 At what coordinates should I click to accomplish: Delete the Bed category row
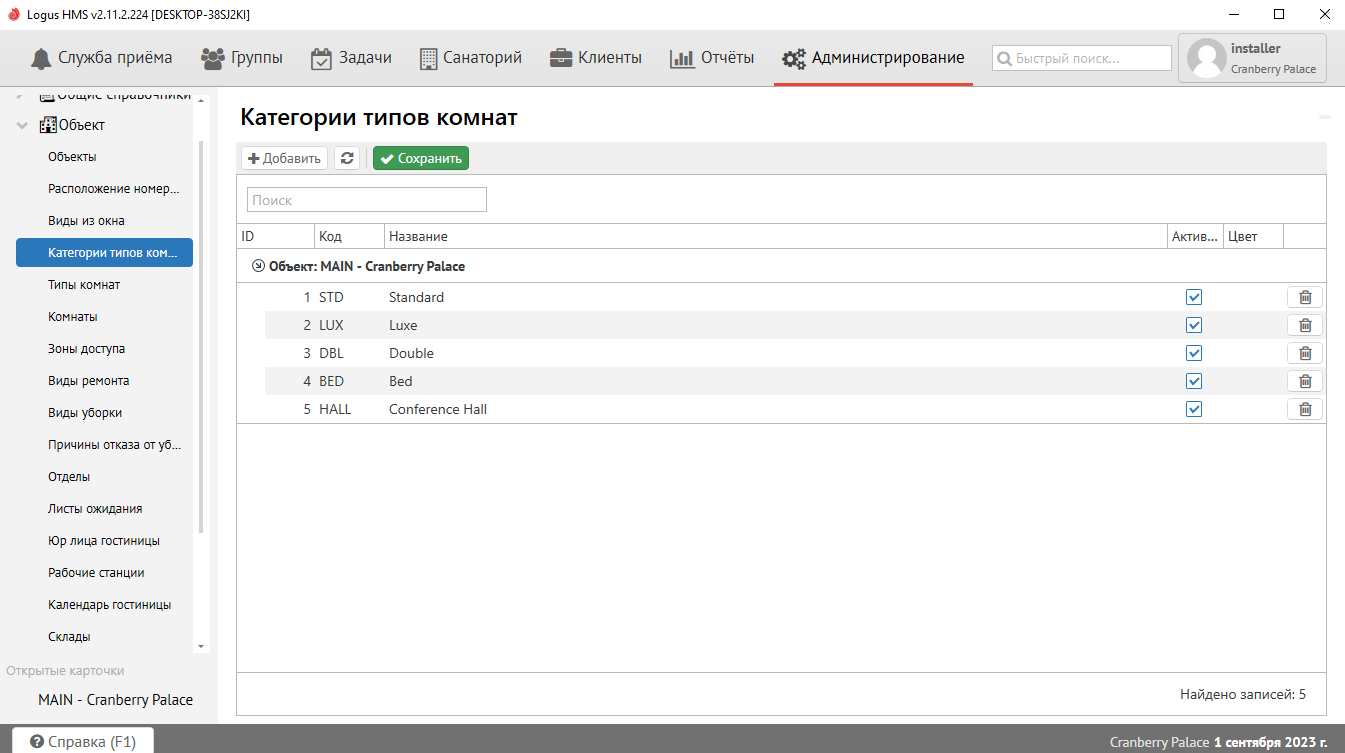pos(1304,381)
